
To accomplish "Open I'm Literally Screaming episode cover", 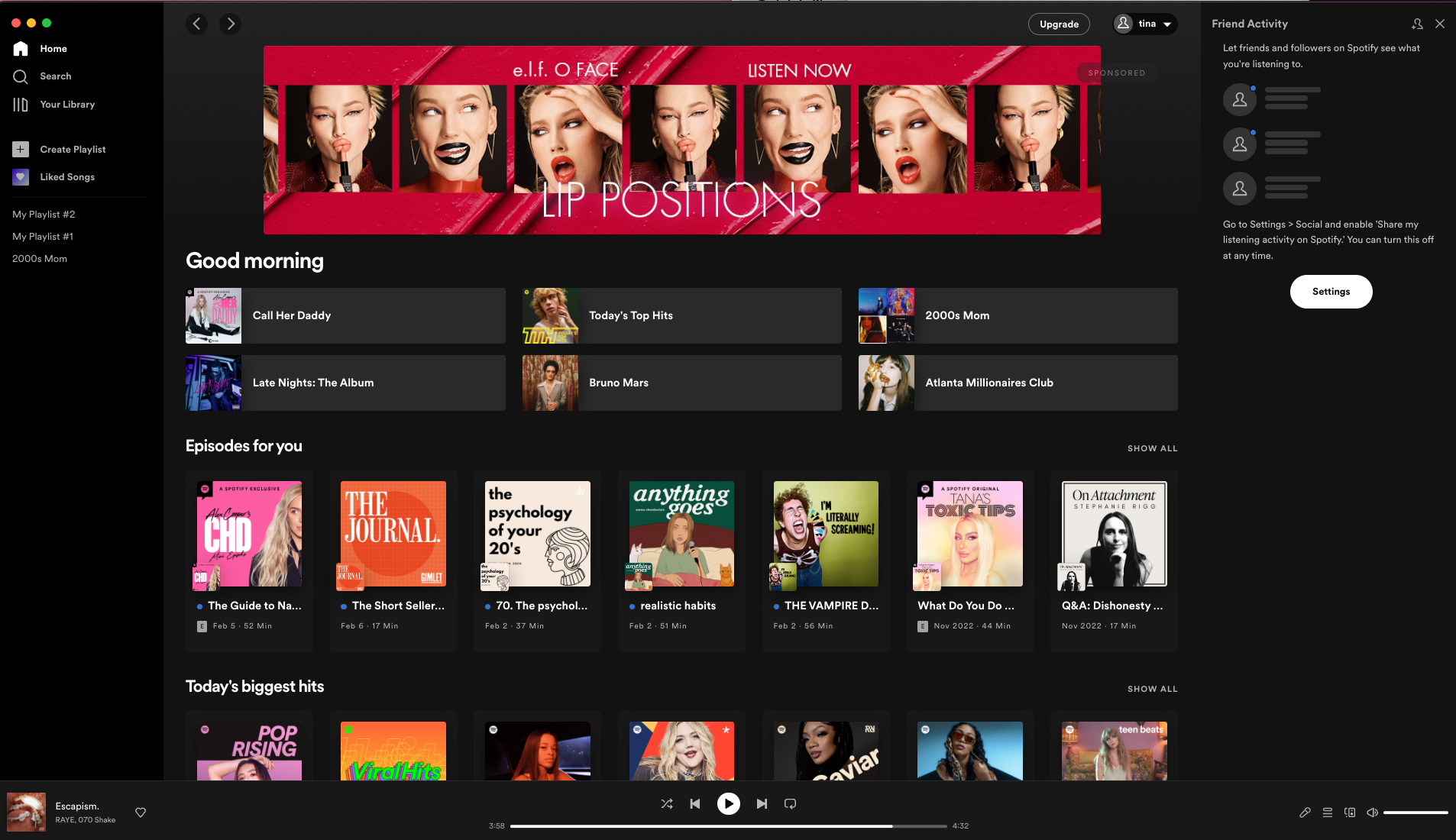I will click(826, 534).
